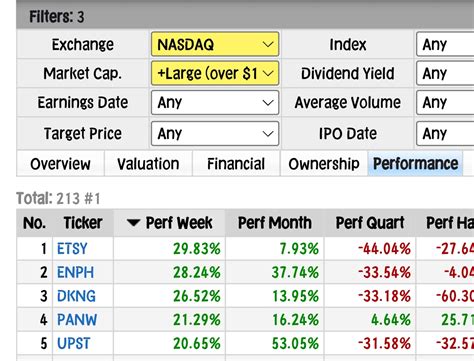Open the Market Cap. filter dropdown
This screenshot has height=361, width=474.
coord(215,73)
